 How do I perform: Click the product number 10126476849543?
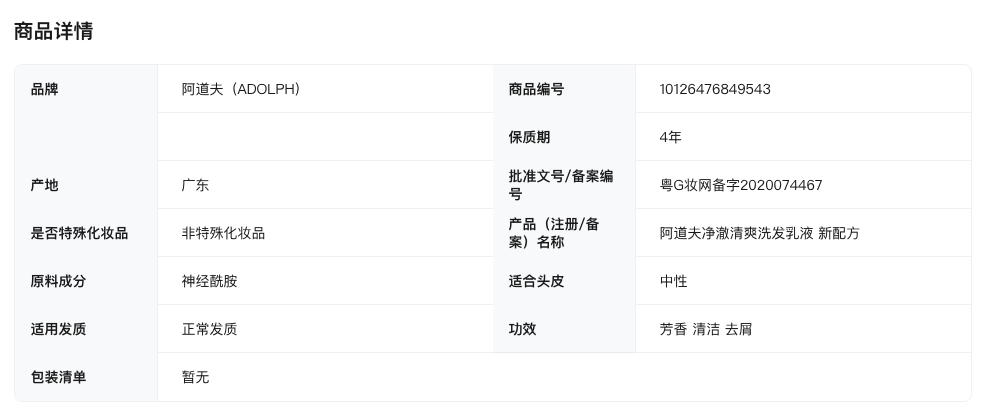click(714, 89)
